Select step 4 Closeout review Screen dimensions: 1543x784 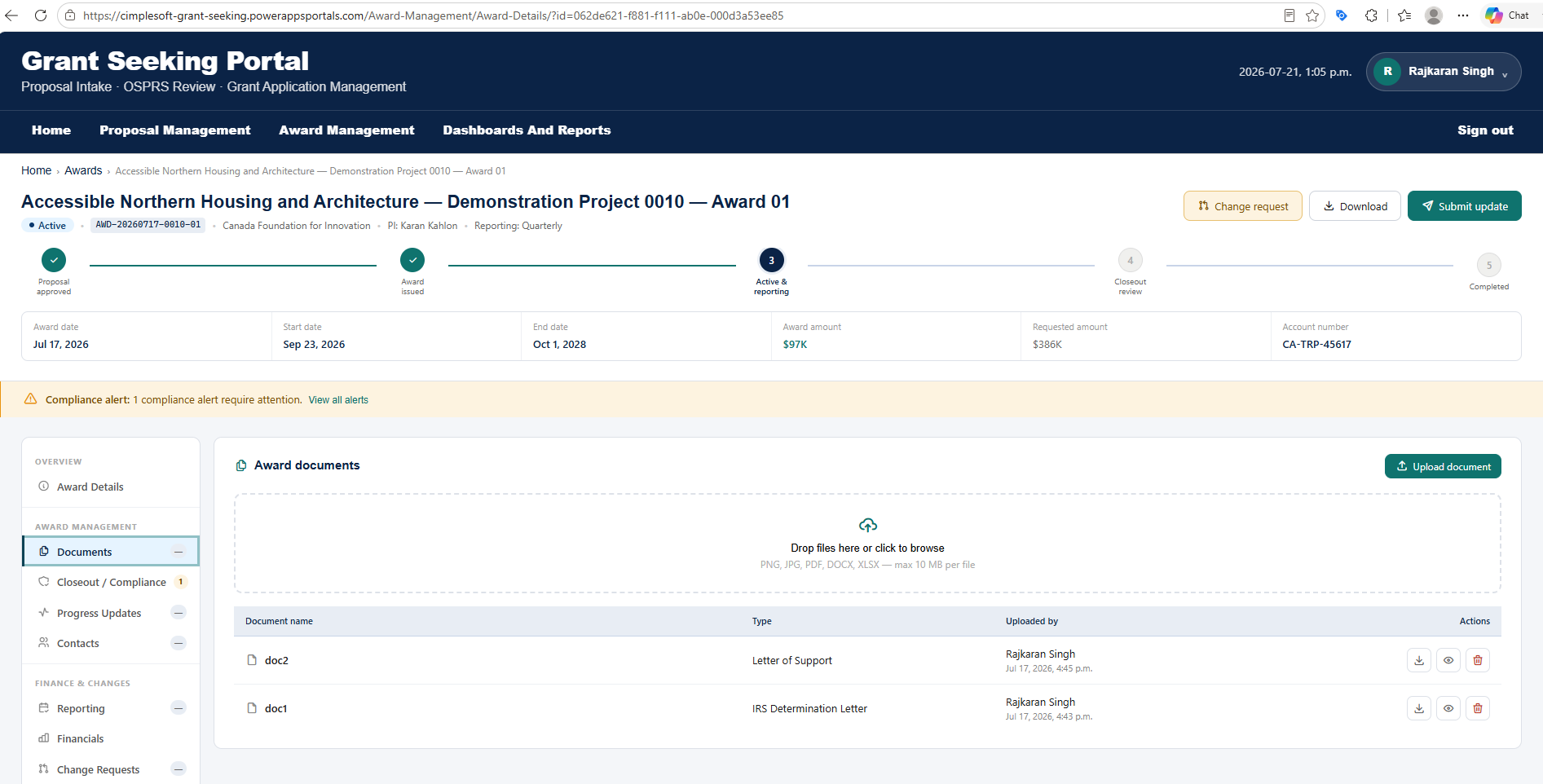pos(1130,261)
